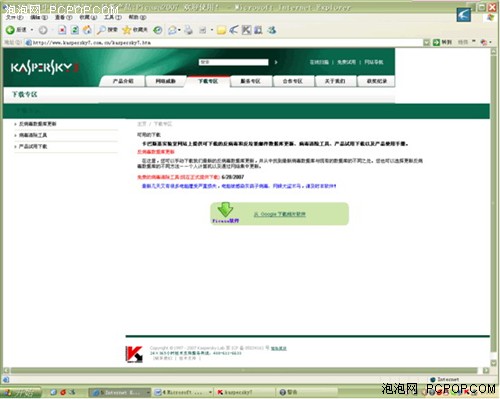Click the book research toolbar icon
Viewport: 500px width, 399px height.
click(258, 30)
